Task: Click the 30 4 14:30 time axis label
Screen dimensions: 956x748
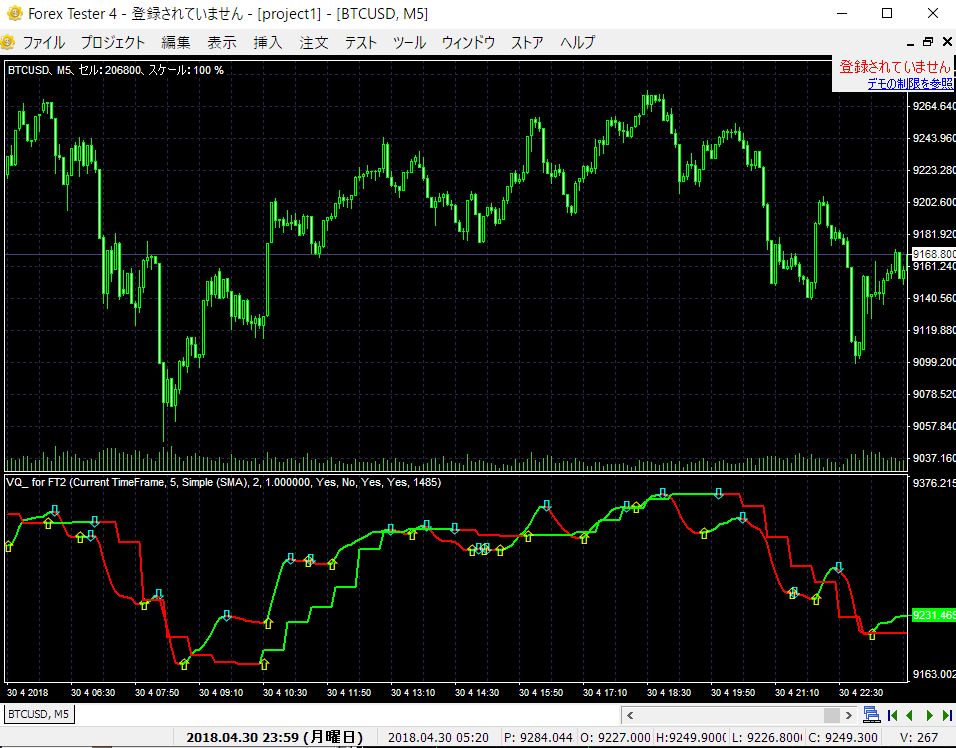Action: [477, 693]
